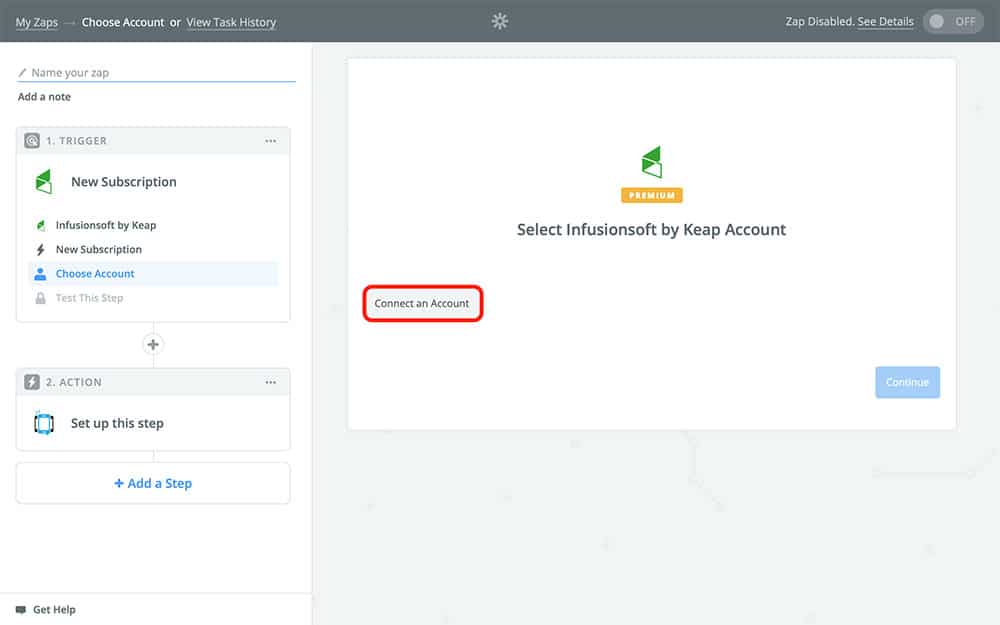This screenshot has width=1000, height=625.
Task: Click the action step lightning icon
Action: pyautogui.click(x=32, y=382)
